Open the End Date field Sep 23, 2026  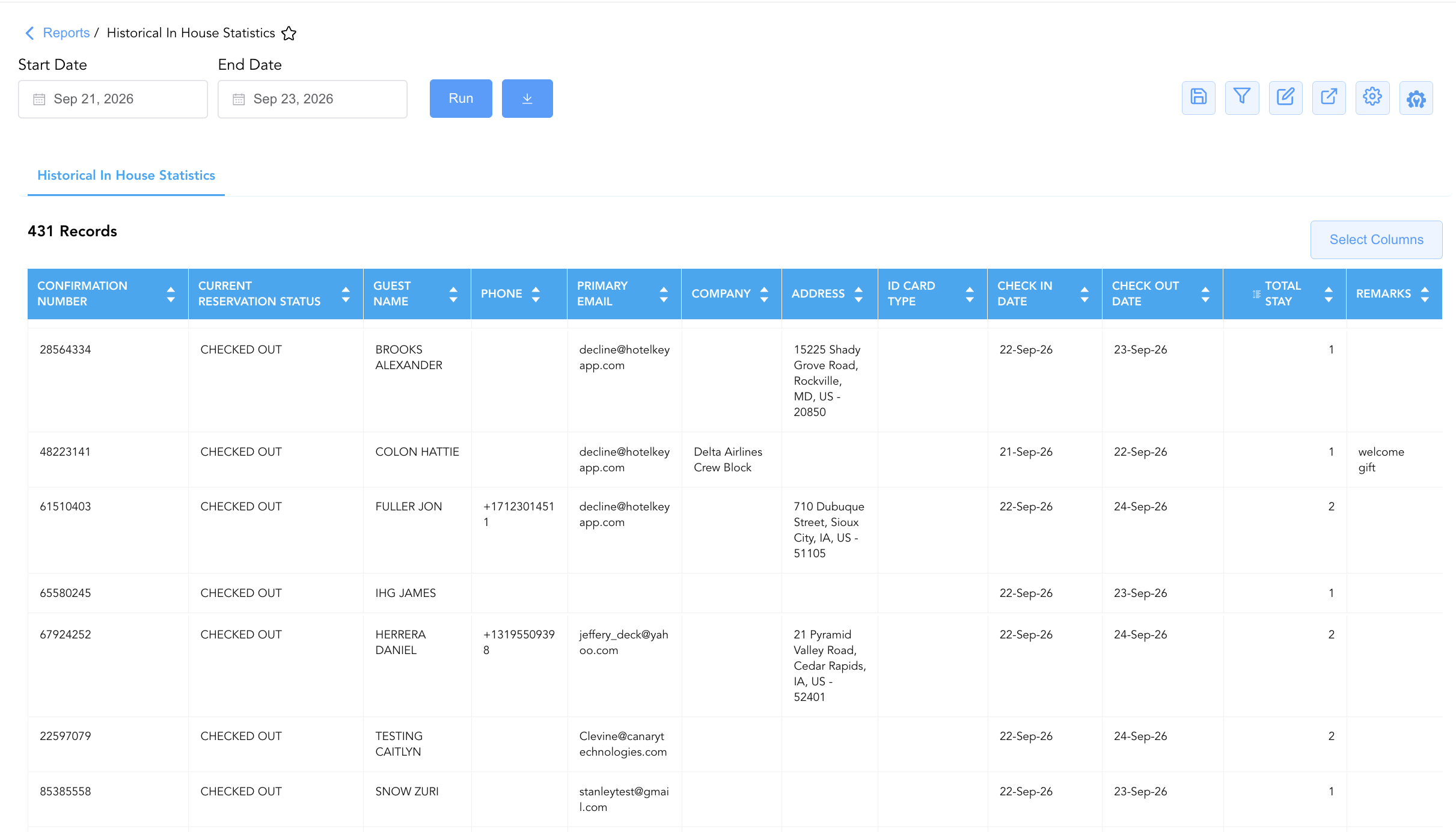[313, 99]
